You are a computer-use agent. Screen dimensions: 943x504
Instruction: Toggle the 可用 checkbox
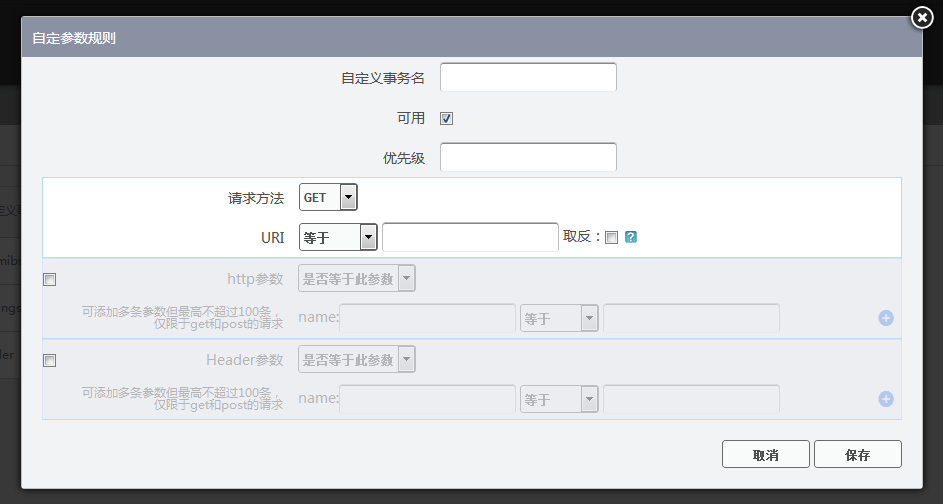tap(447, 118)
